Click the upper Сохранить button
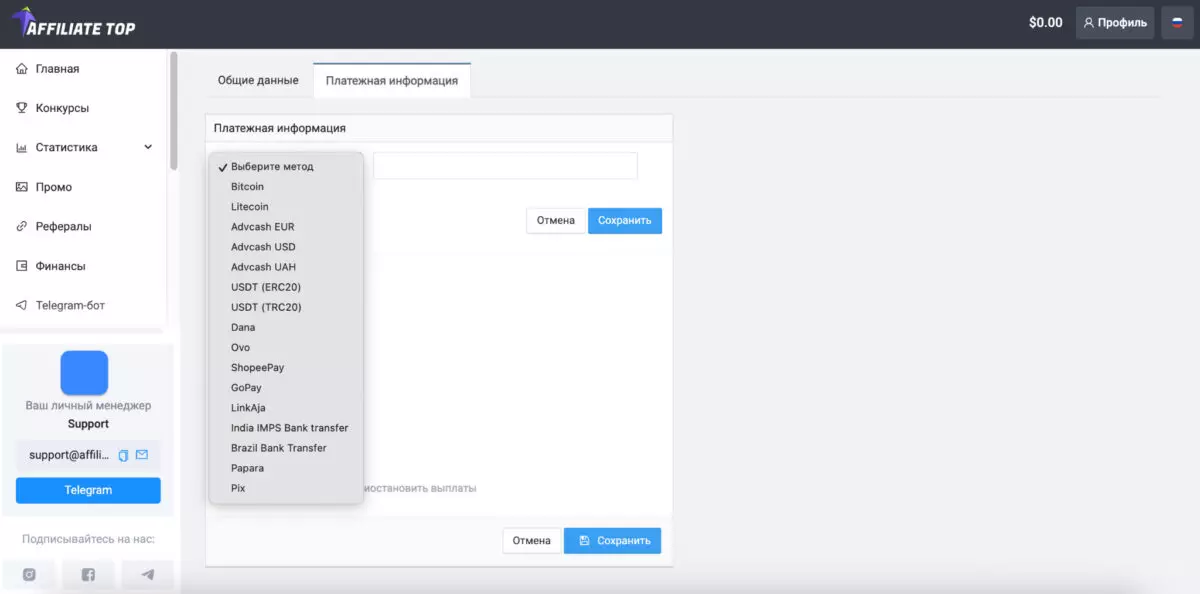This screenshot has width=1200, height=594. click(x=625, y=220)
